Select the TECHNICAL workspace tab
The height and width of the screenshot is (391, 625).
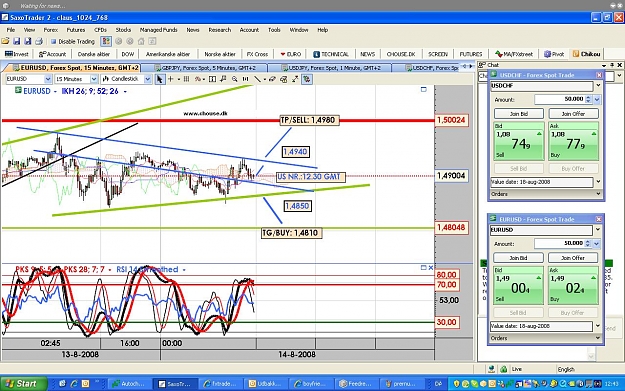331,54
